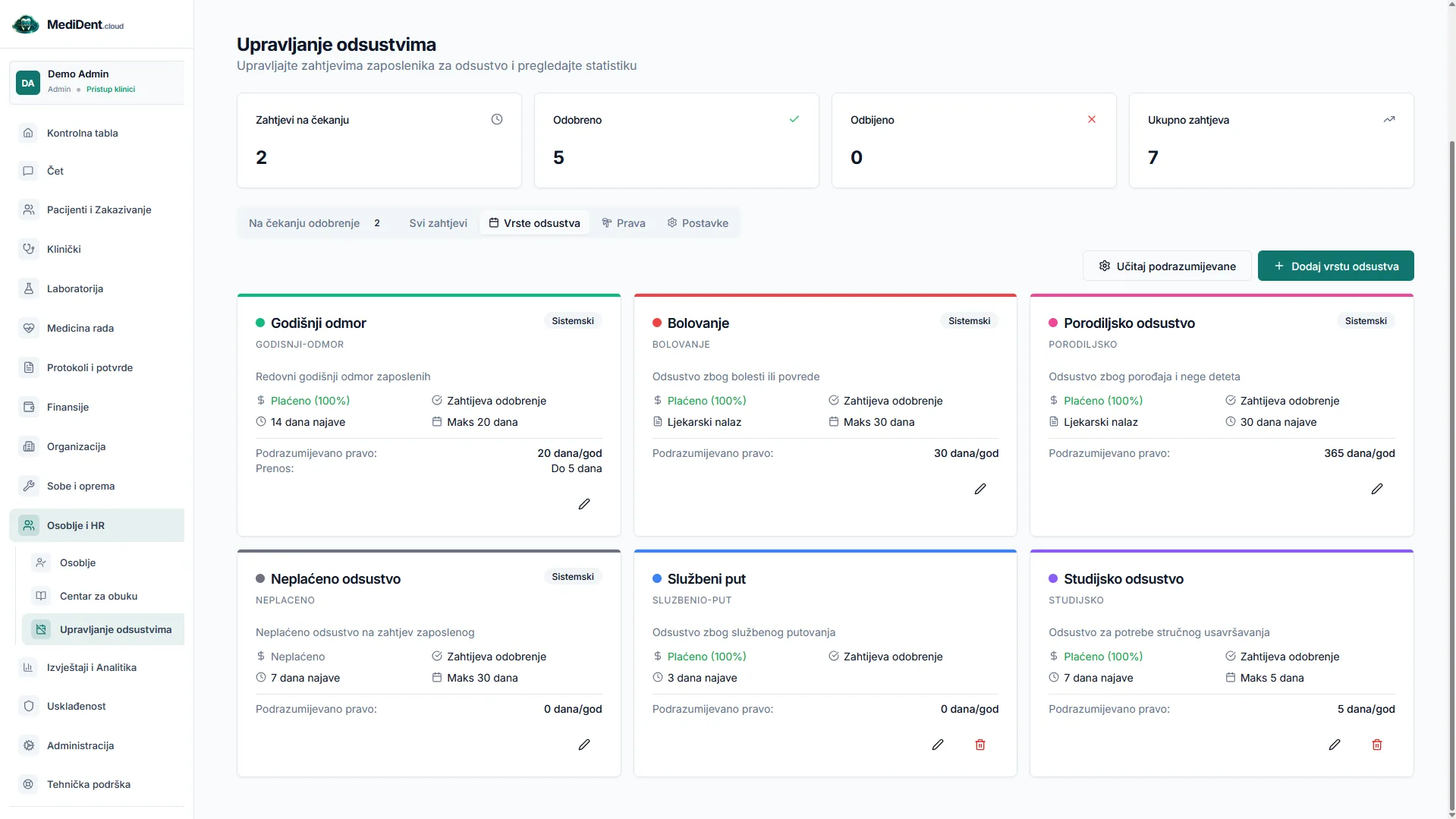The height and width of the screenshot is (819, 1456).
Task: Click the purple dot beside Studijsko odsustvo
Action: point(1053,578)
